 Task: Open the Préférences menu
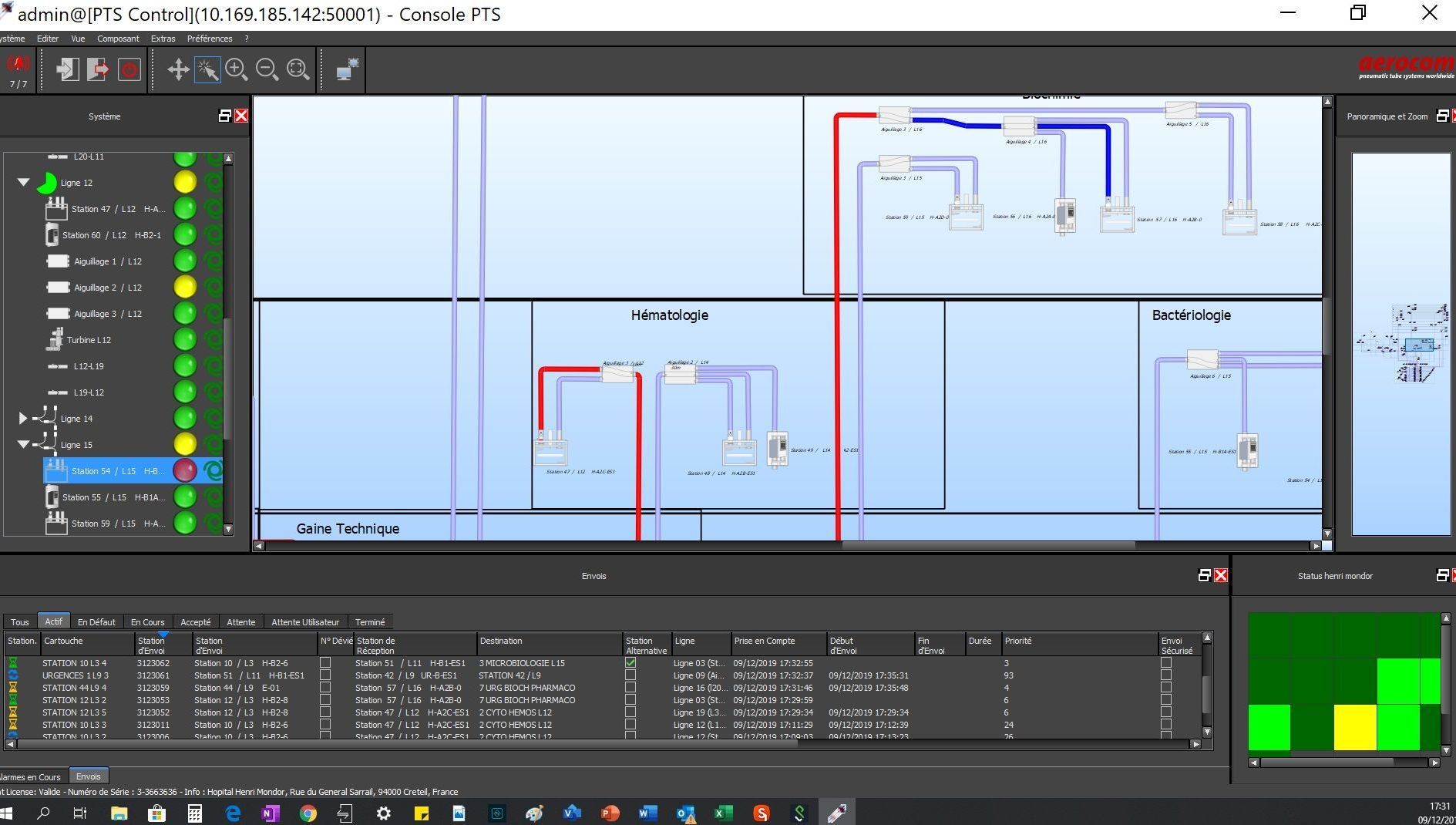pos(210,39)
